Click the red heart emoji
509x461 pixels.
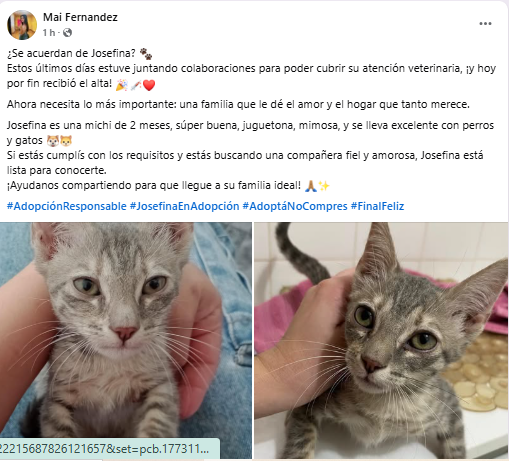pos(149,85)
